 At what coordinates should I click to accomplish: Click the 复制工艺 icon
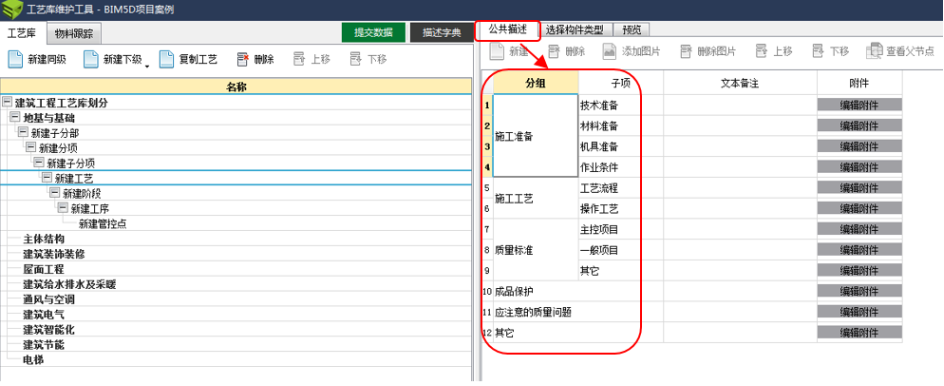coord(166,59)
